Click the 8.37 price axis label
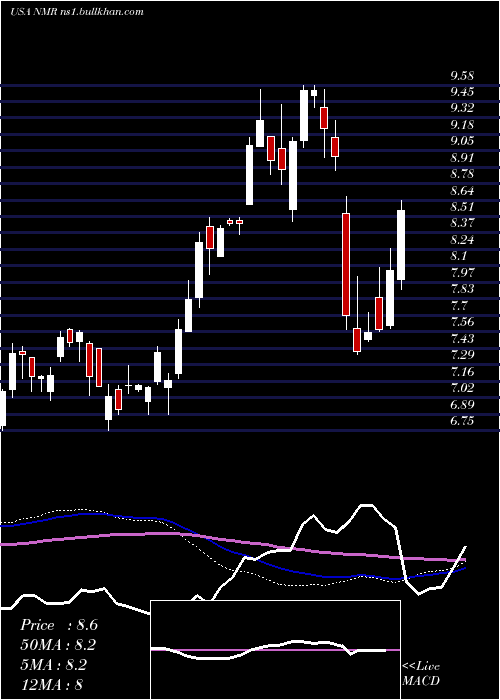The height and width of the screenshot is (700, 500). (x=462, y=223)
